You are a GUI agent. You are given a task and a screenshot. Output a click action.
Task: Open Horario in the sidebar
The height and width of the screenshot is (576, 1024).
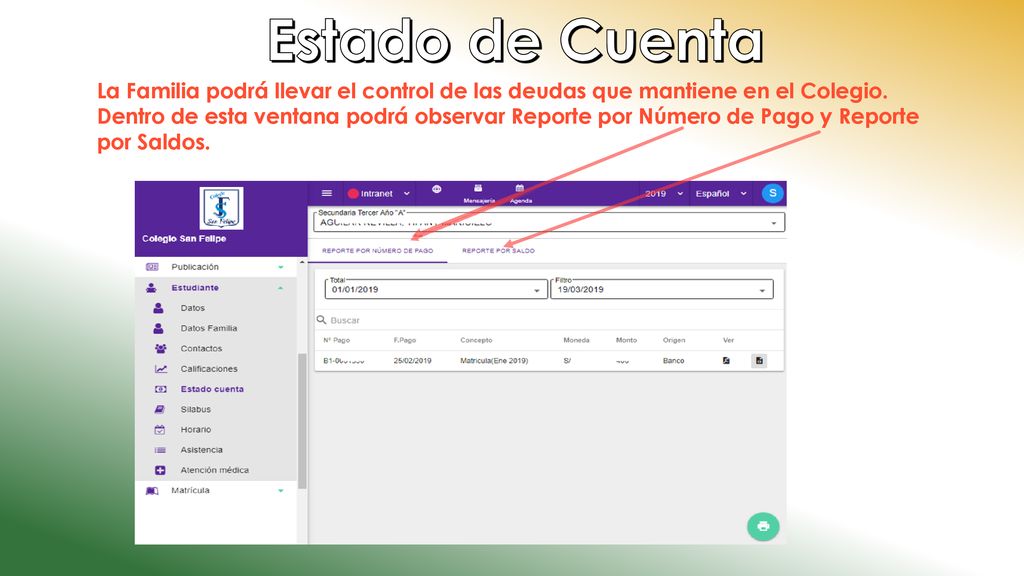point(196,429)
